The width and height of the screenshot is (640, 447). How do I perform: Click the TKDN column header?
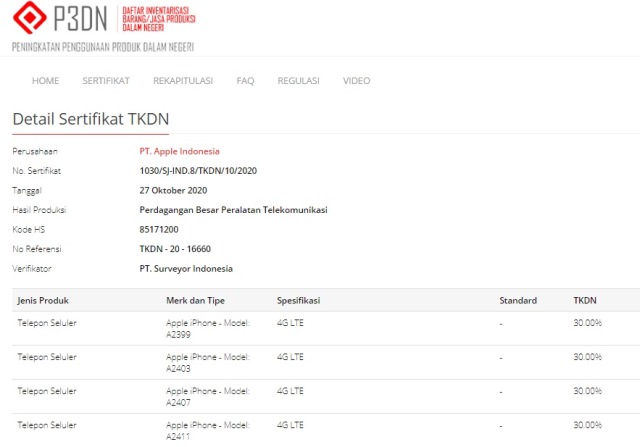585,300
